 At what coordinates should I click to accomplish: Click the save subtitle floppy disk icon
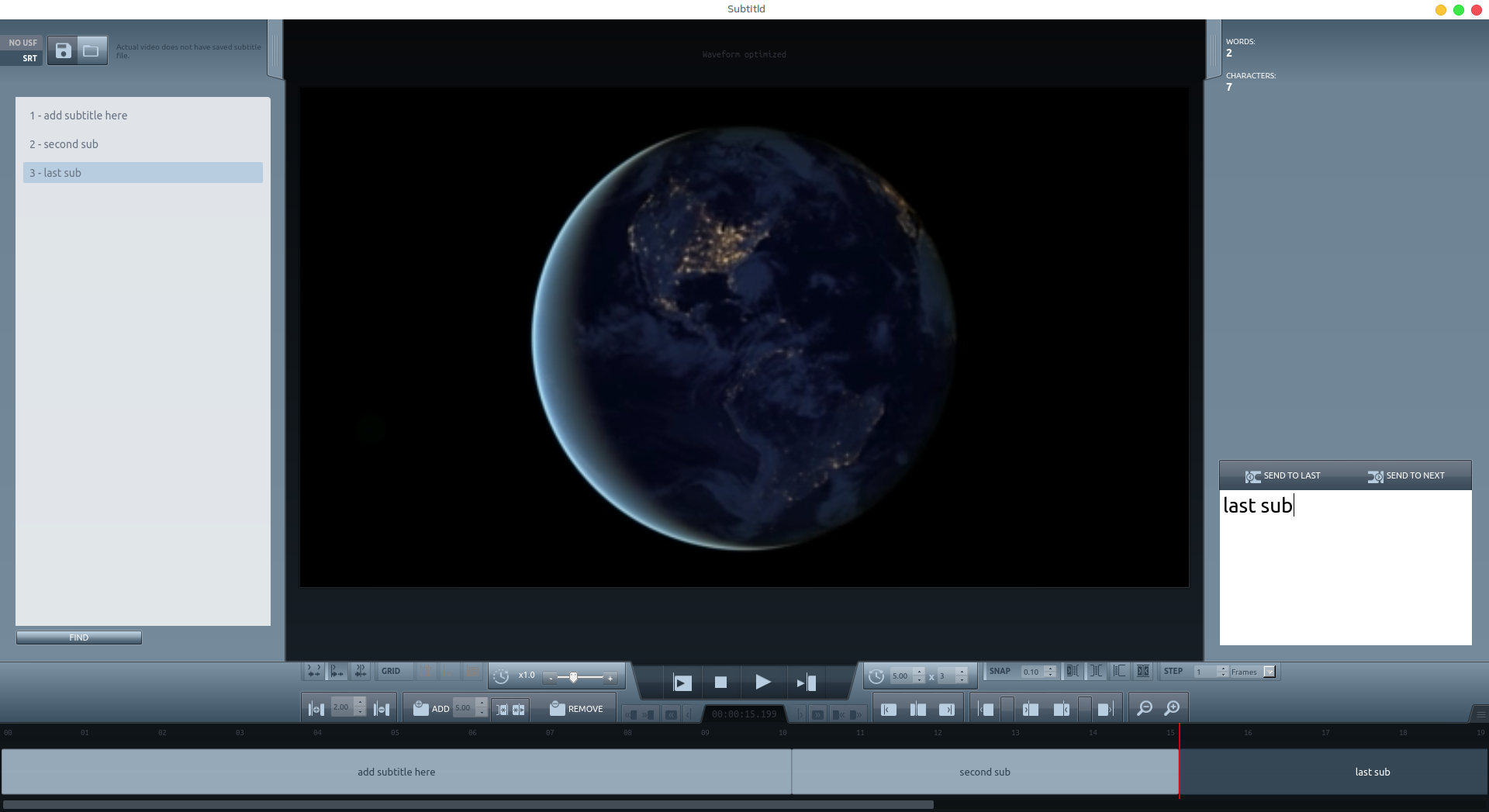pyautogui.click(x=63, y=51)
